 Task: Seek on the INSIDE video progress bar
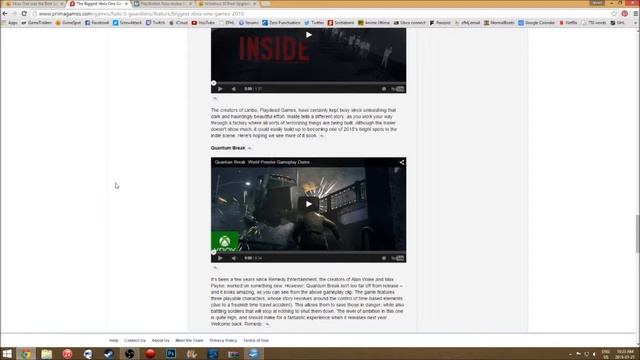[x=309, y=83]
